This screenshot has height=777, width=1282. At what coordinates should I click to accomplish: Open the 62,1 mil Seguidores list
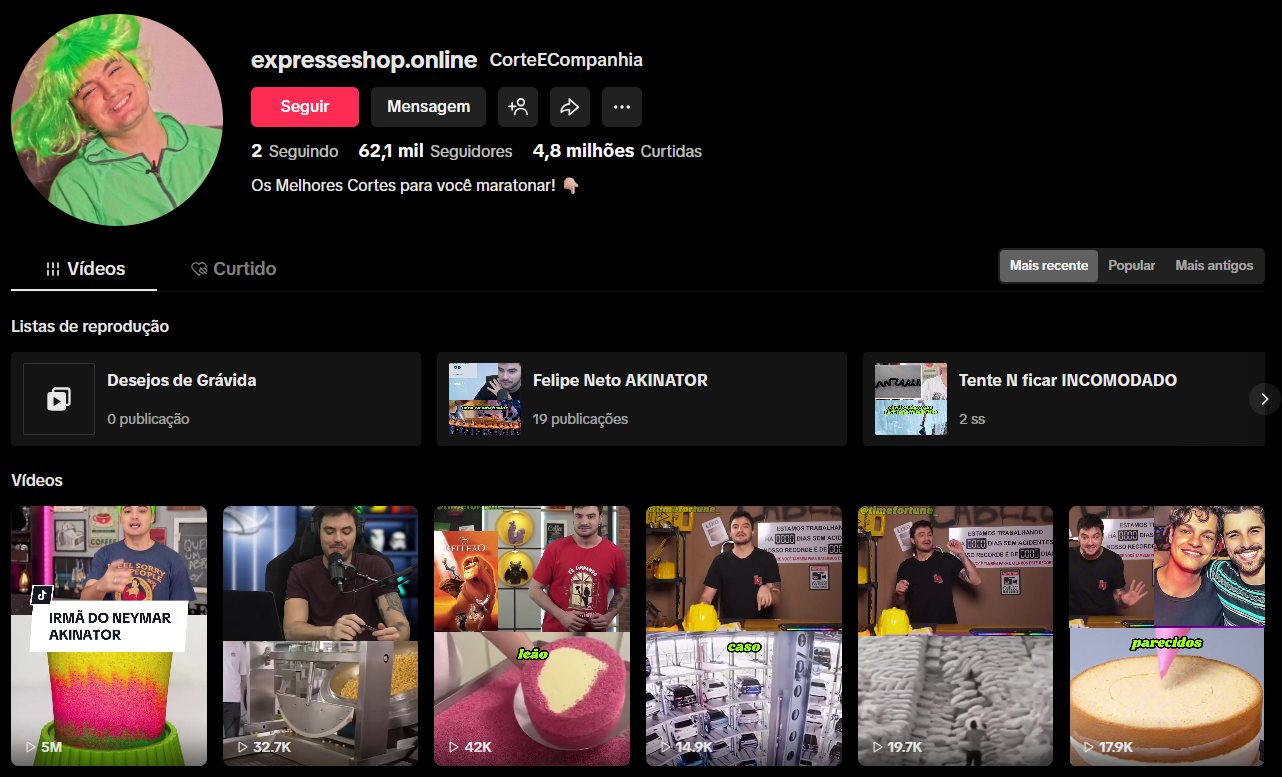435,151
